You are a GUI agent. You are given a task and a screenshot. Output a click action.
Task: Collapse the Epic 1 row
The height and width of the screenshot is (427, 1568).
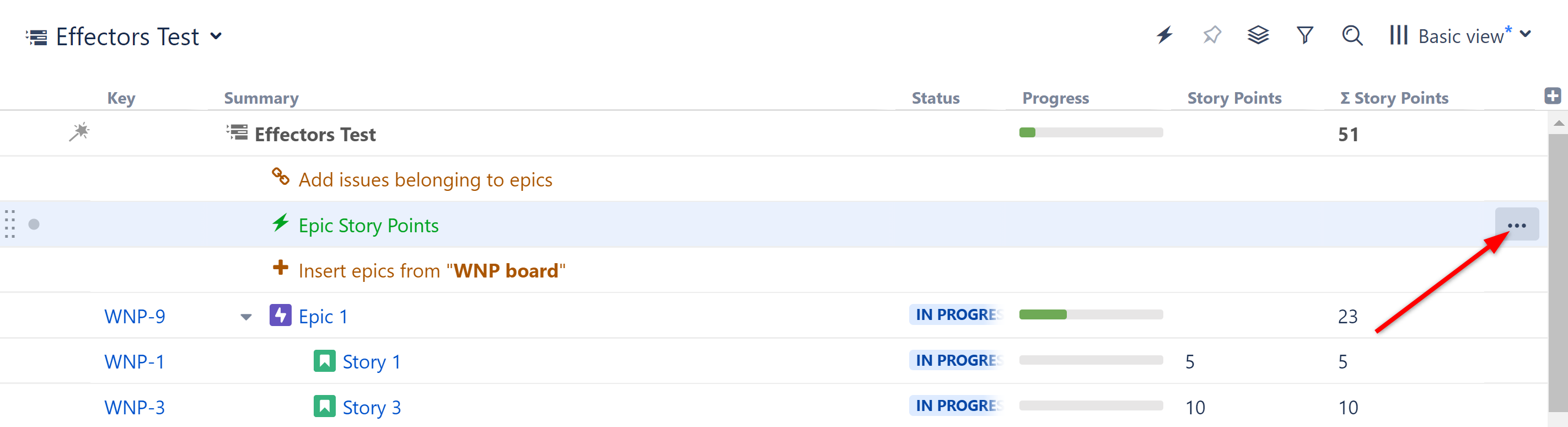[x=246, y=317]
